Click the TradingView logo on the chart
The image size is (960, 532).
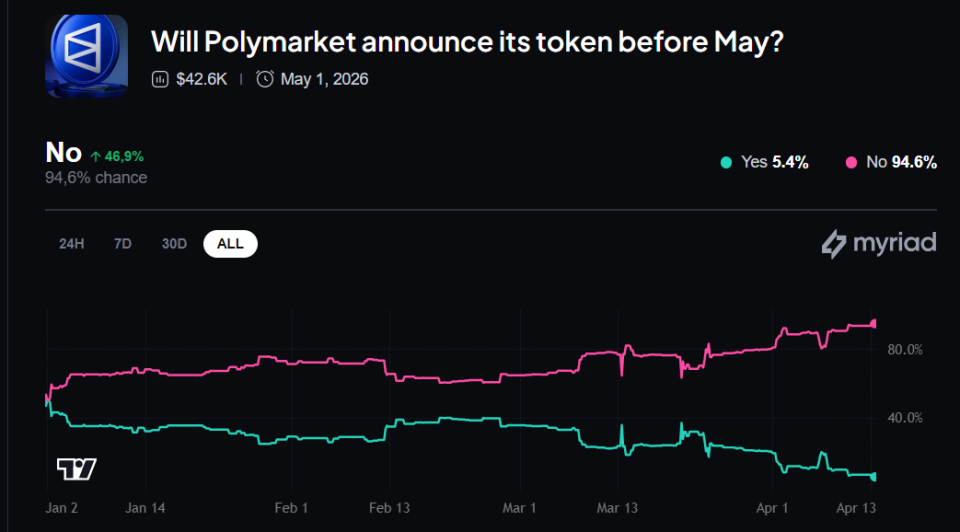tap(77, 469)
